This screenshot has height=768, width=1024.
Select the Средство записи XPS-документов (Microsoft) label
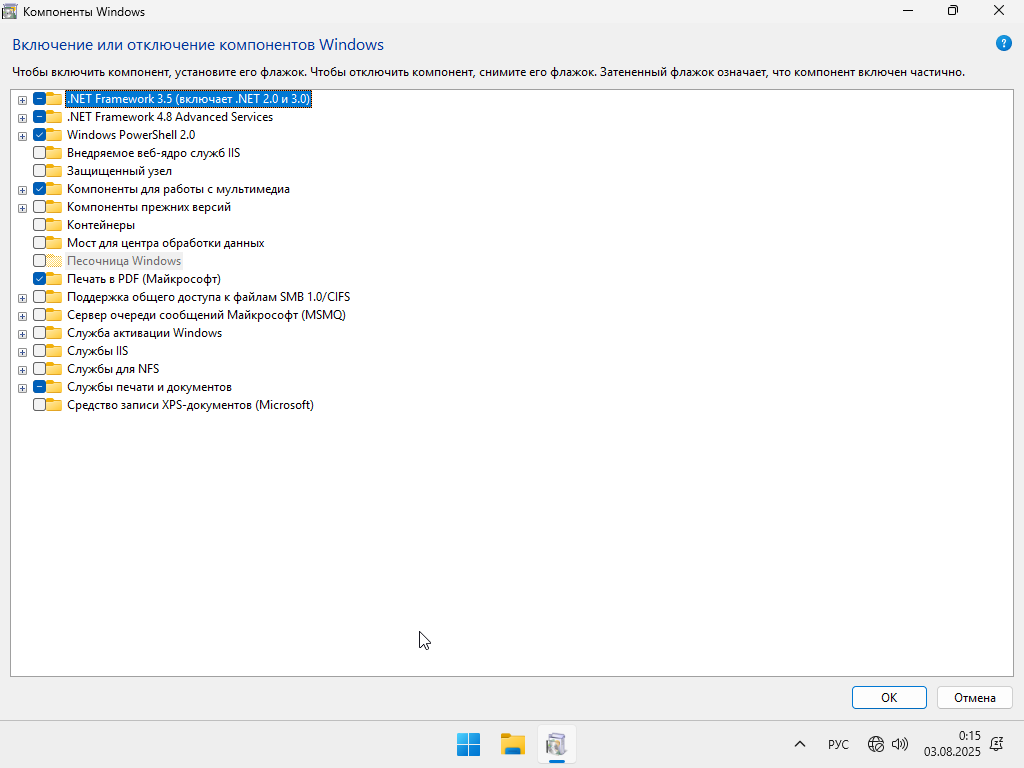click(190, 405)
